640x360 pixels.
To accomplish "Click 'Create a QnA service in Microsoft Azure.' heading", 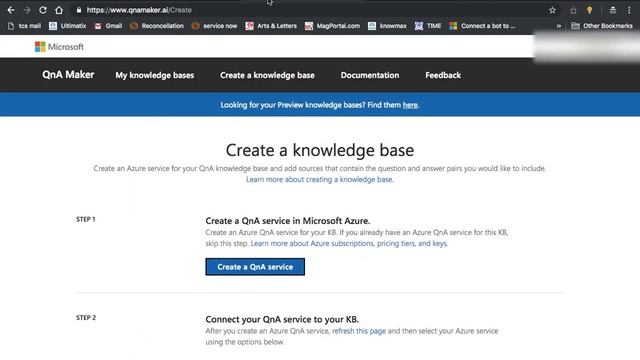I will [287, 221].
